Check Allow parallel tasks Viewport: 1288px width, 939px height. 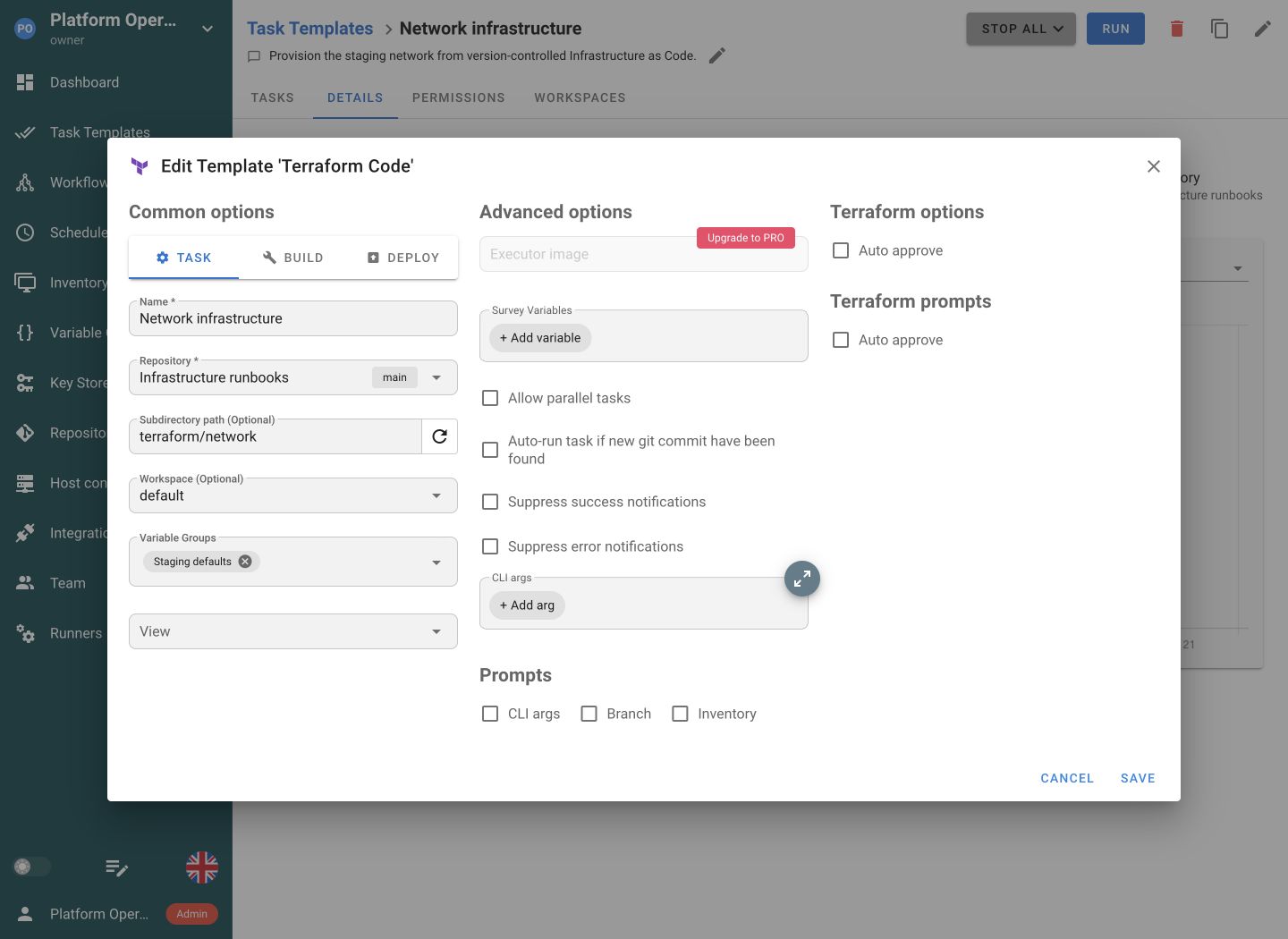point(490,398)
